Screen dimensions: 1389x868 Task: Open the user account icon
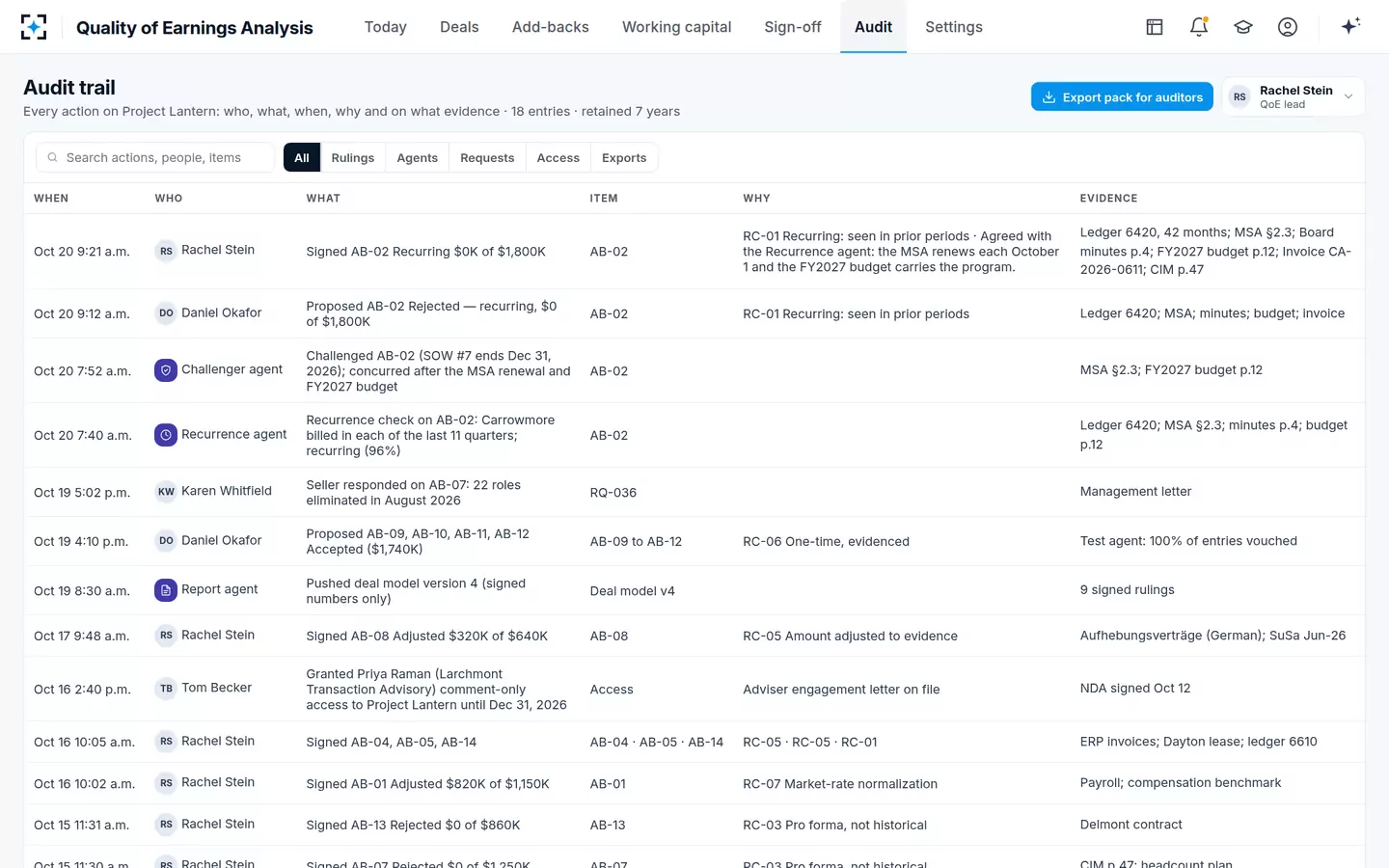point(1288,27)
